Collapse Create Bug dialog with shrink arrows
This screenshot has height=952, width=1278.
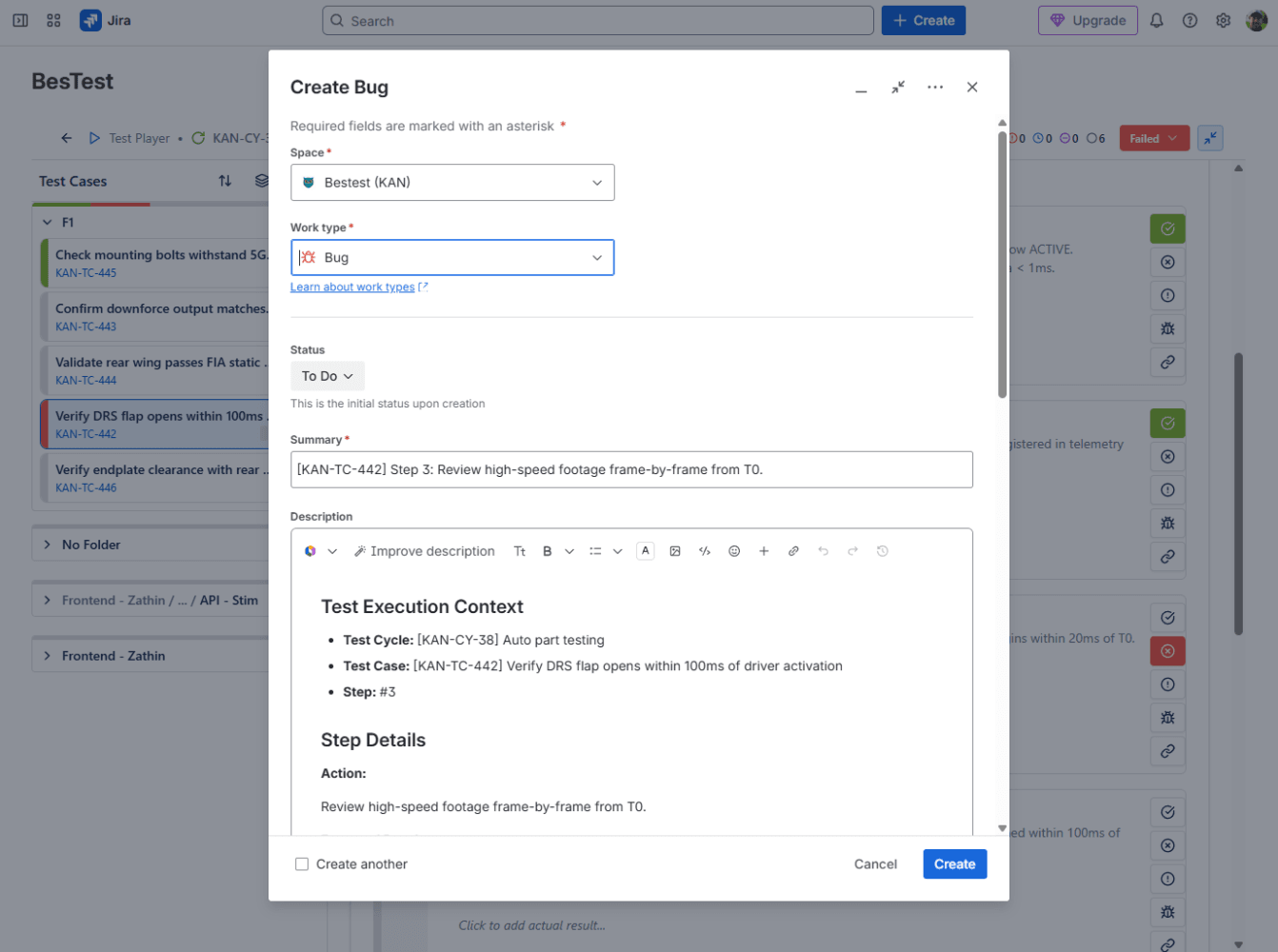[x=898, y=88]
